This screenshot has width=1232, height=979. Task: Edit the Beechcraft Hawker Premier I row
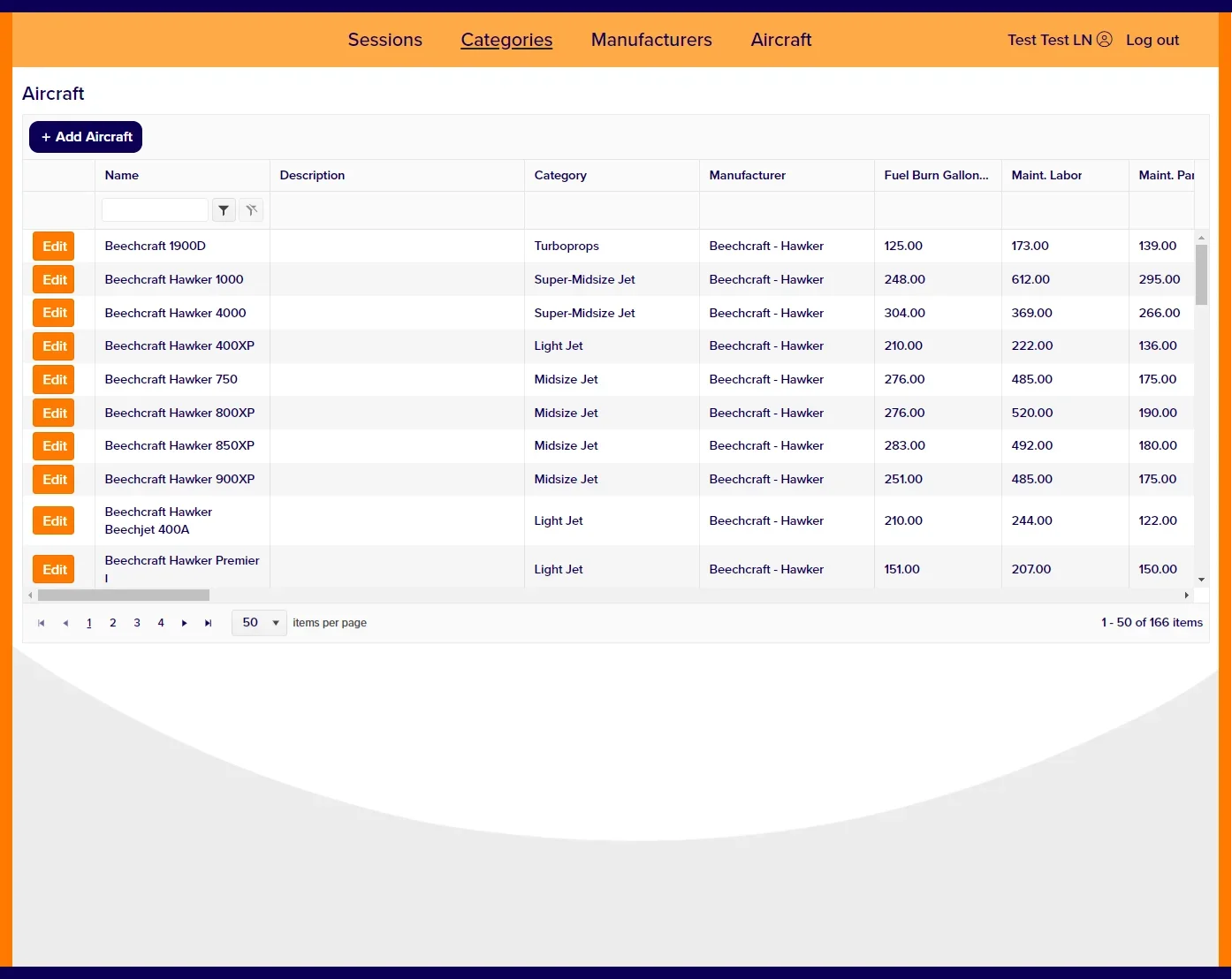pyautogui.click(x=54, y=570)
